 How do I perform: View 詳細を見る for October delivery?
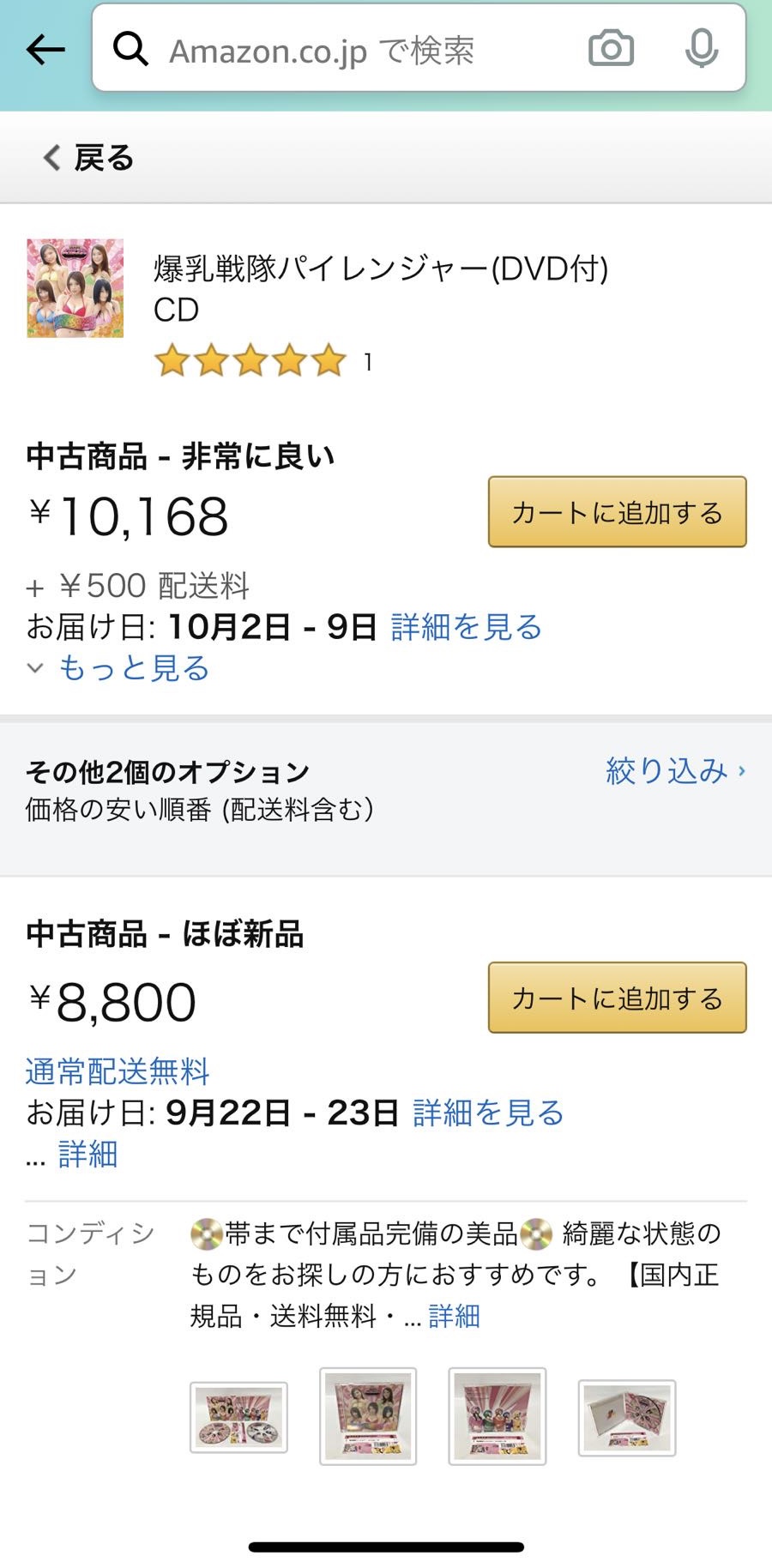point(466,627)
